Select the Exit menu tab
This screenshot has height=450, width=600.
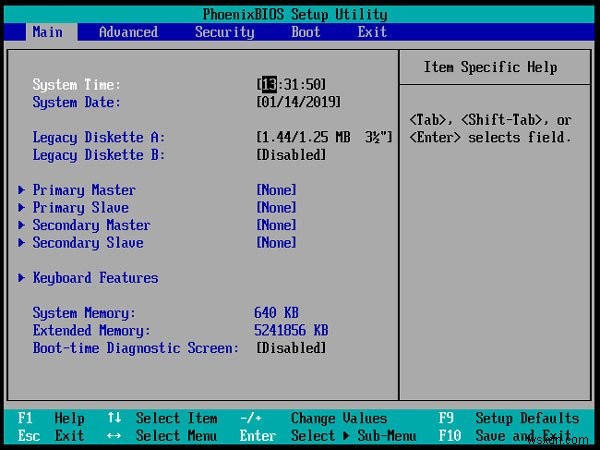pyautogui.click(x=372, y=32)
